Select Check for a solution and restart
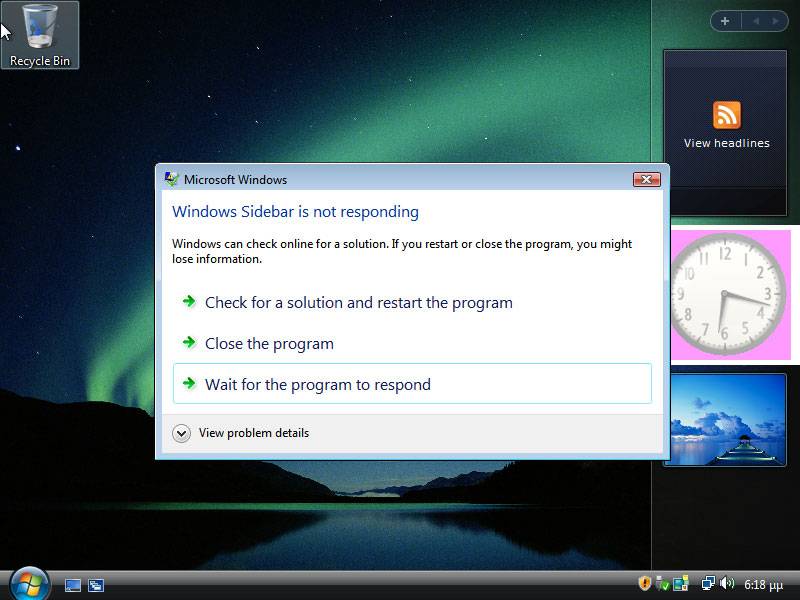 coord(358,302)
